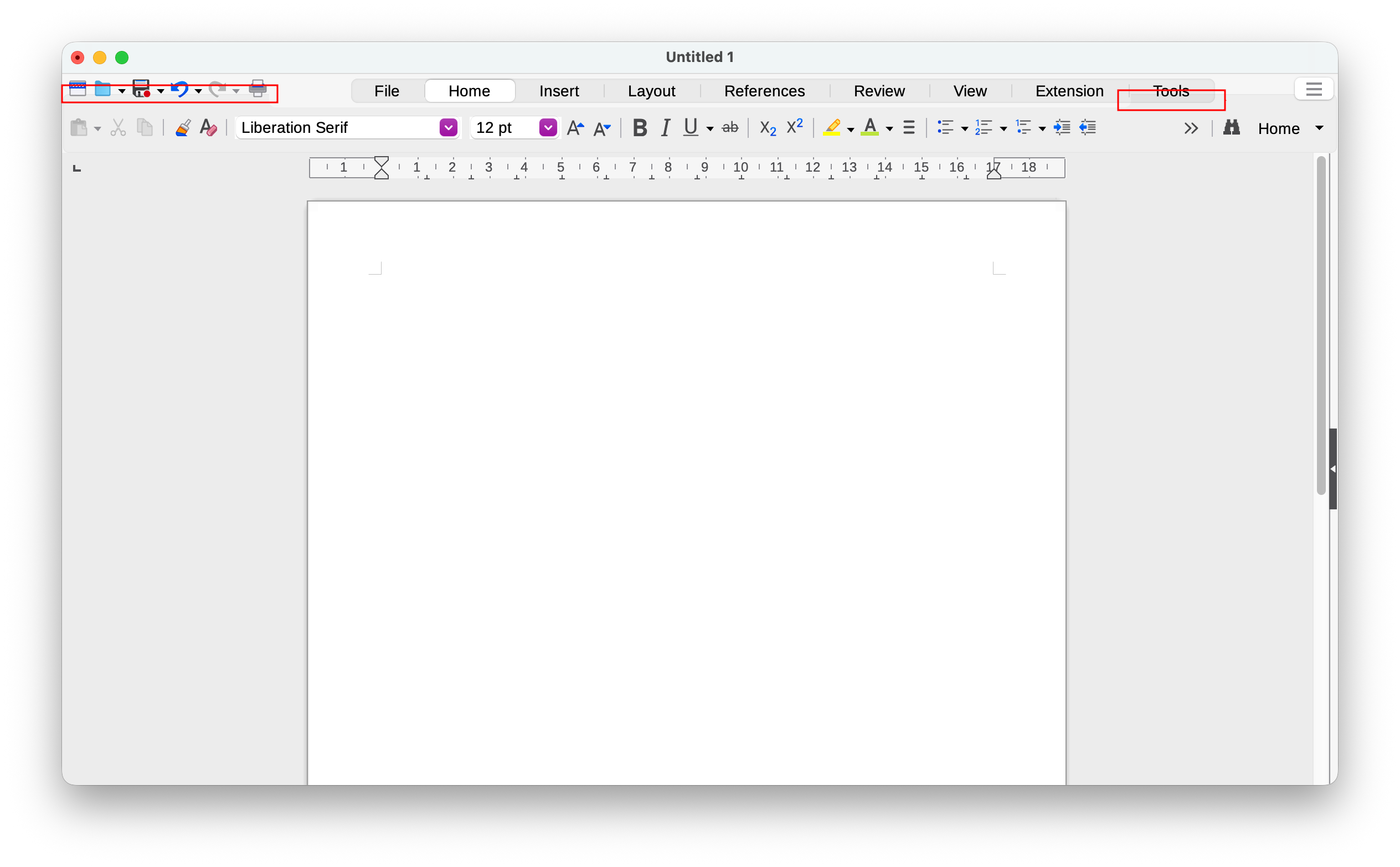Expand the unordered bullet list dropdown arrow
Image resolution: width=1400 pixels, height=867 pixels.
tap(964, 129)
